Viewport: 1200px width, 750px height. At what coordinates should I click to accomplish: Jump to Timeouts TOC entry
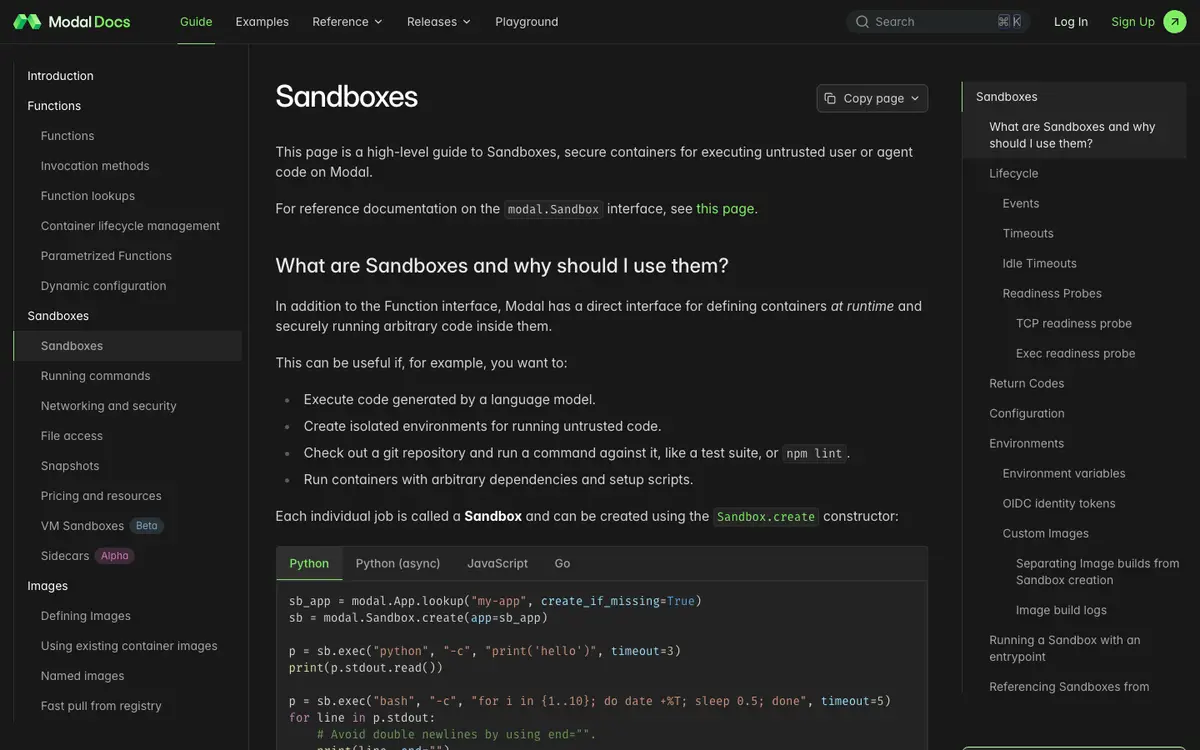1028,233
